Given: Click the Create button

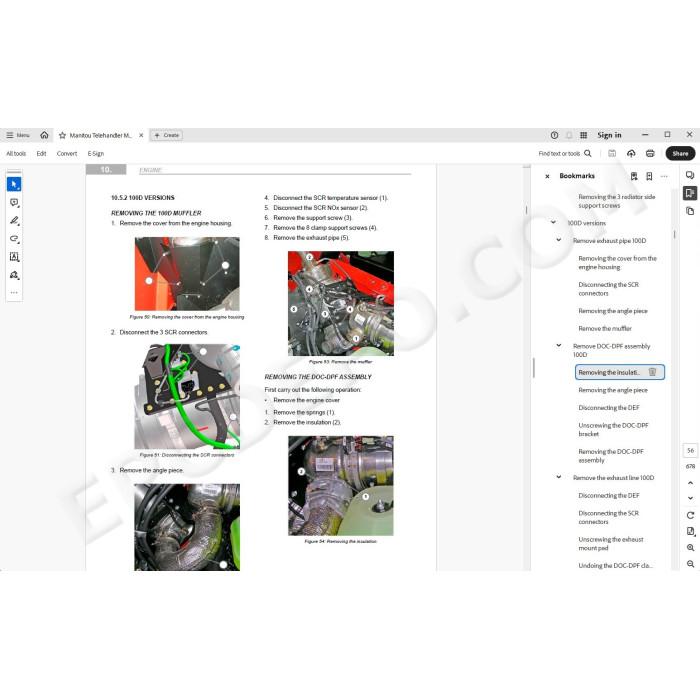Looking at the screenshot, I should [167, 135].
